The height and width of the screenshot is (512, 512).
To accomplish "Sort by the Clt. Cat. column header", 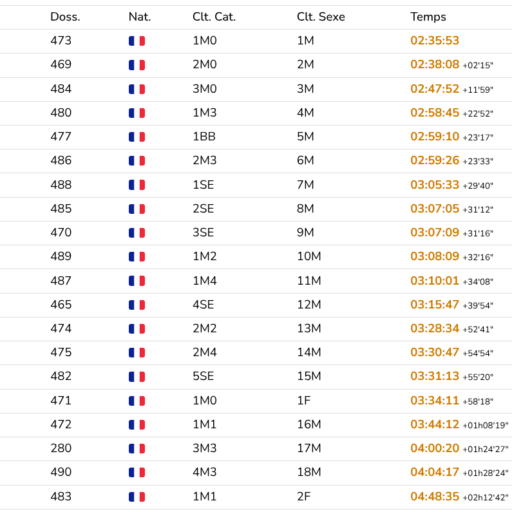I will (x=214, y=17).
